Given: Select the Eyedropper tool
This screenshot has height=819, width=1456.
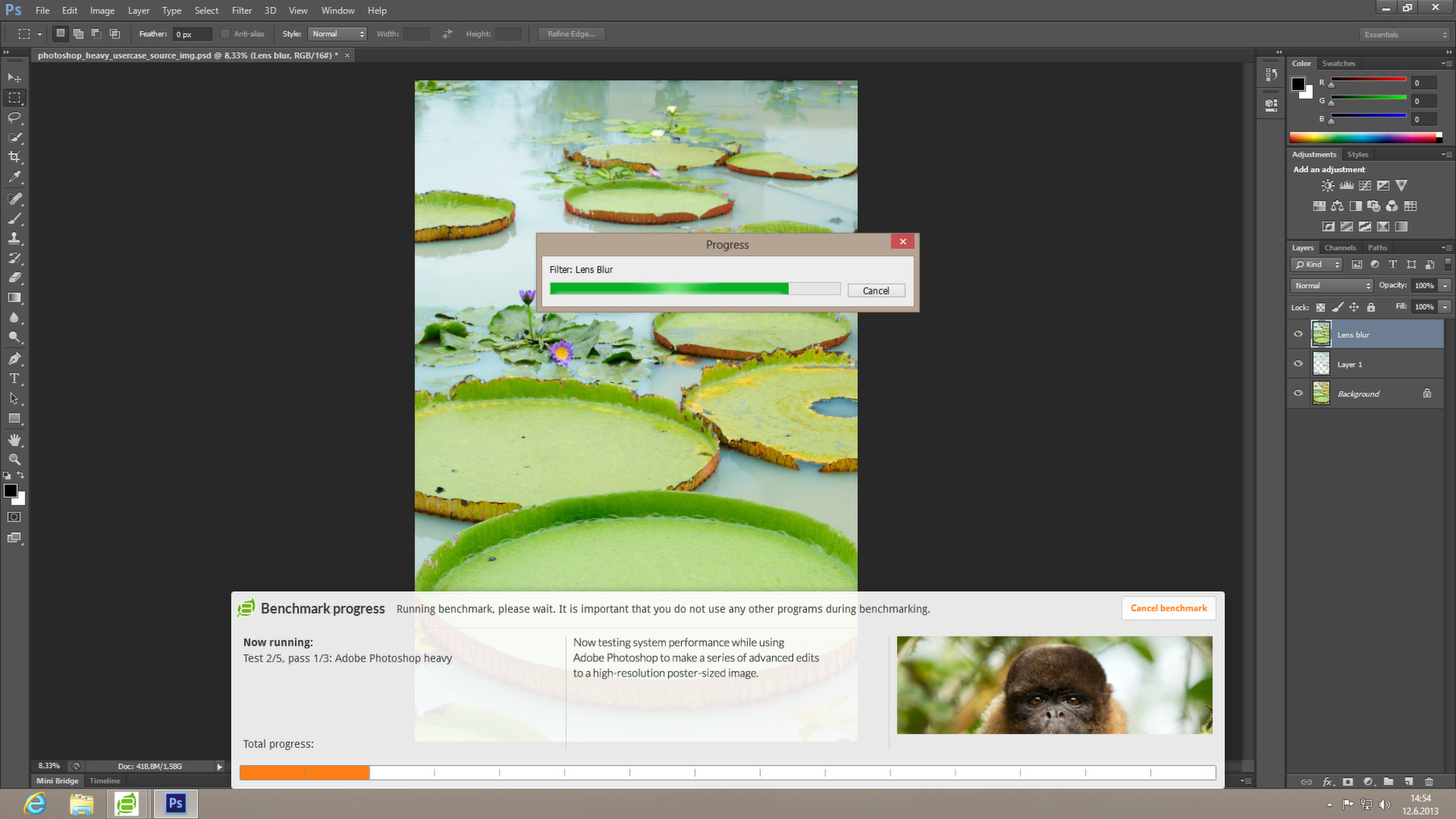Looking at the screenshot, I should (x=14, y=177).
